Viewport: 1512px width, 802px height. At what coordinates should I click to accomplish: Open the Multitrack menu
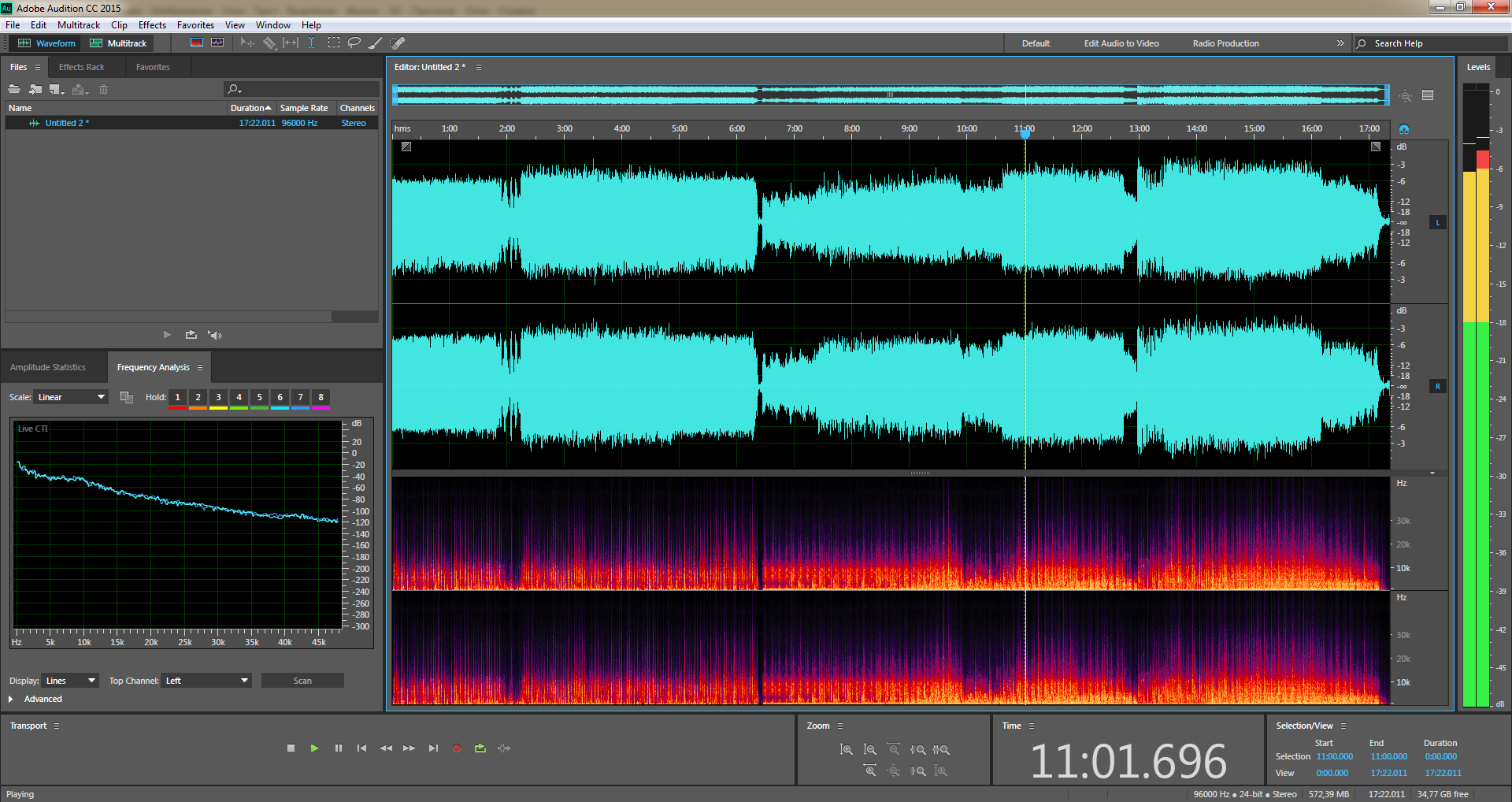pyautogui.click(x=79, y=25)
